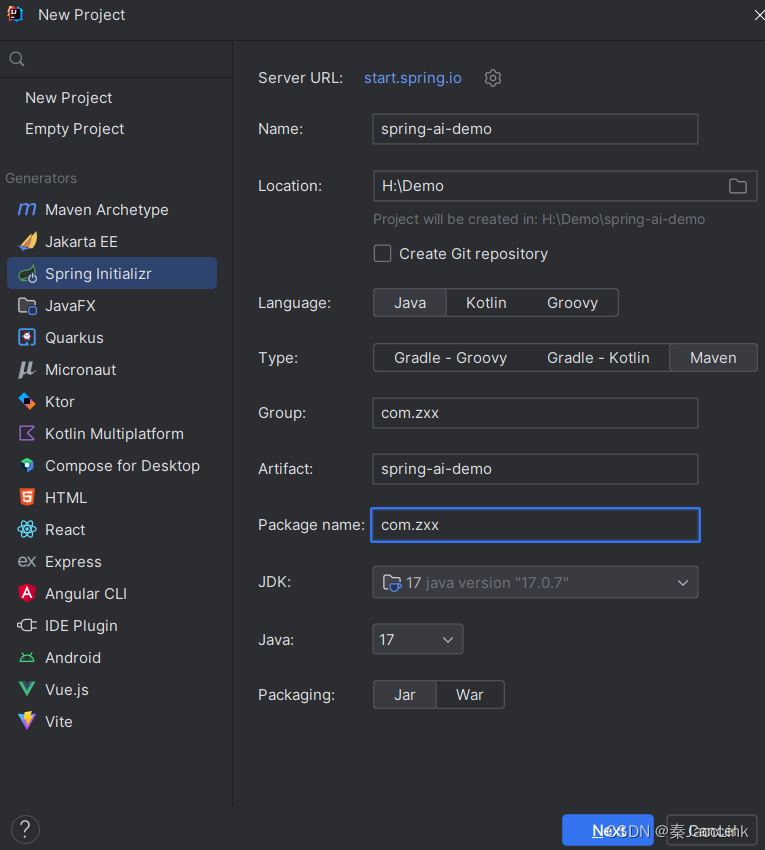The image size is (765, 850).
Task: Click the Group input field
Action: pos(535,413)
